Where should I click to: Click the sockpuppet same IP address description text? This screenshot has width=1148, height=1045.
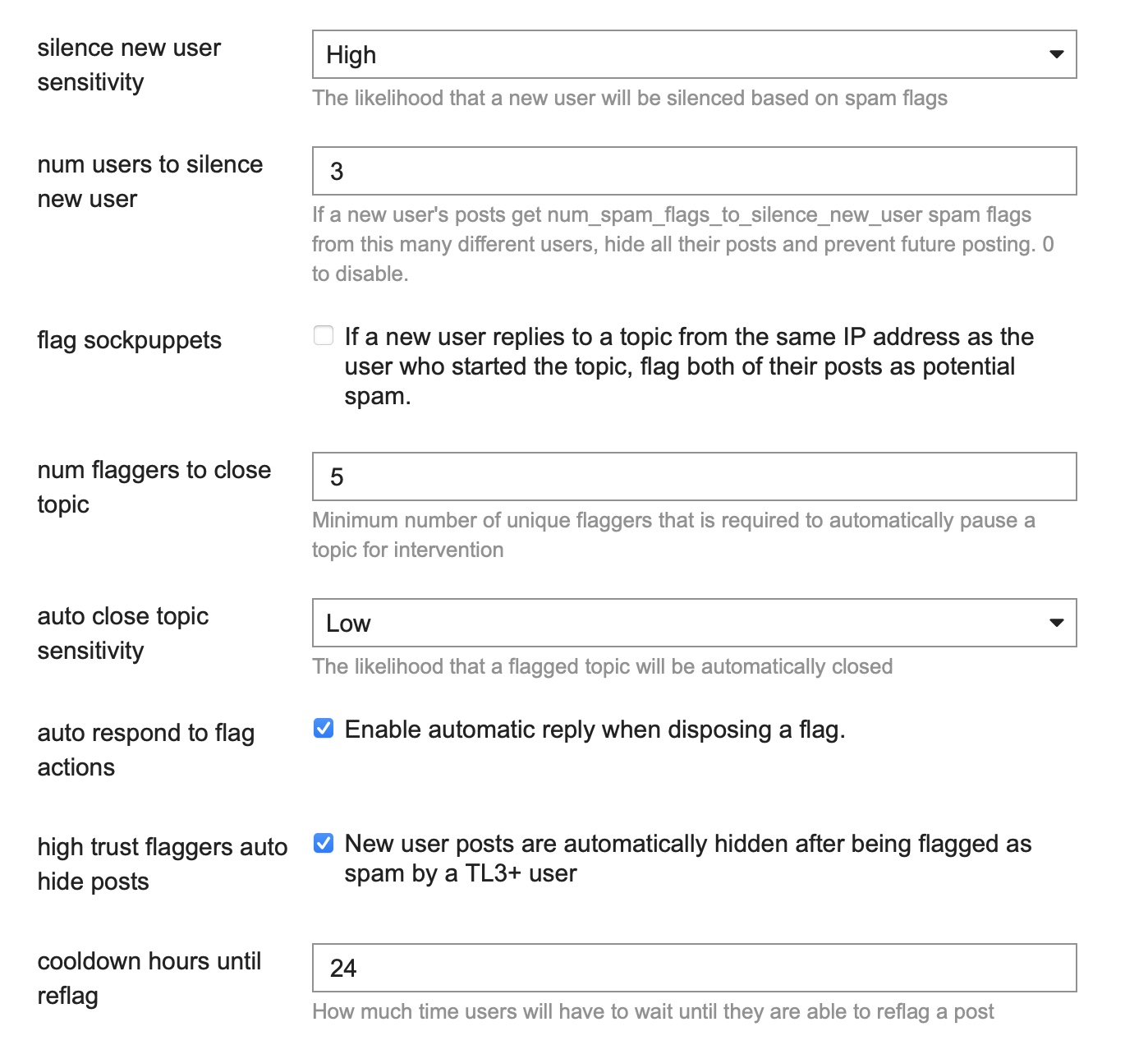tap(688, 366)
